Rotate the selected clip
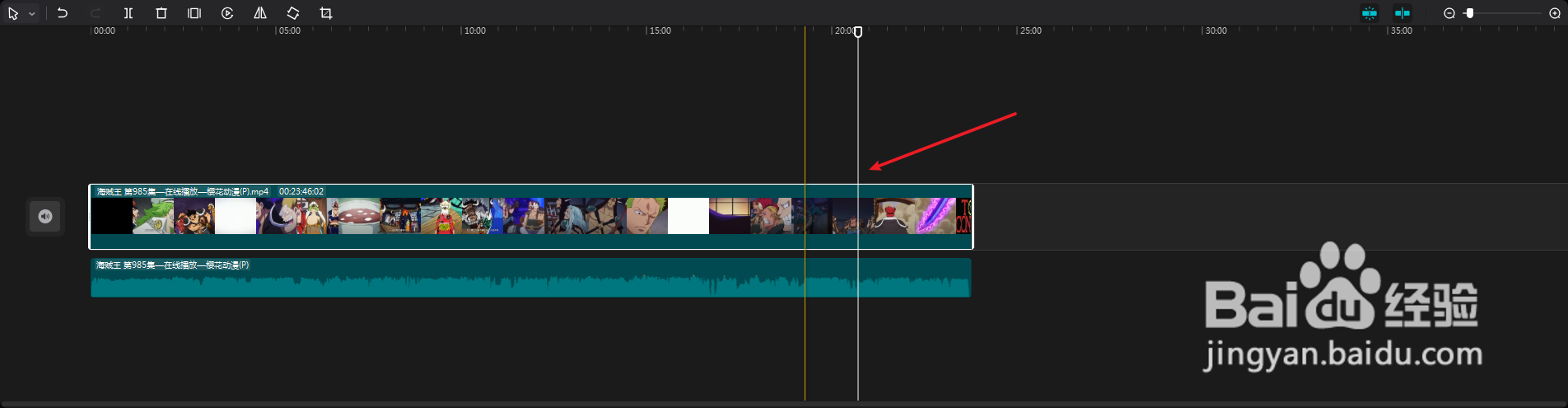The image size is (1568, 408). 293,13
